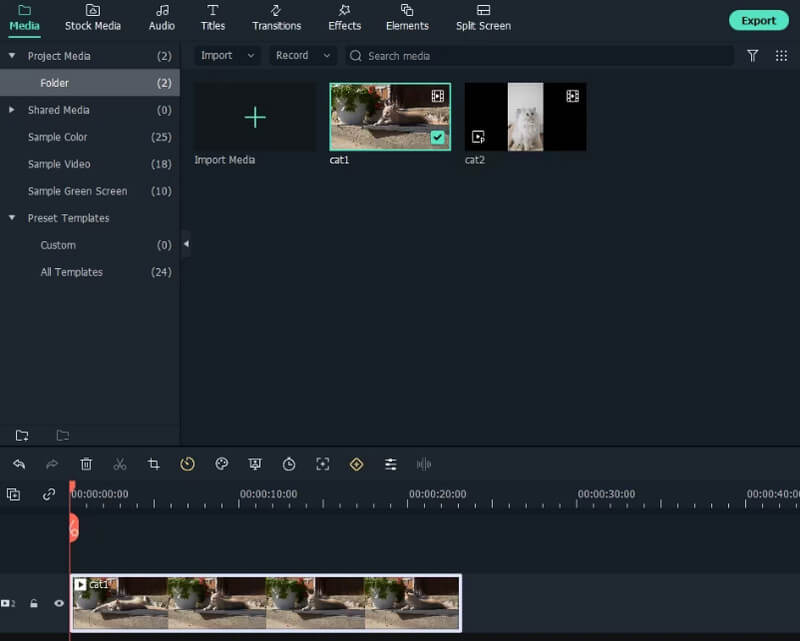Click the audio waveform beat icon
800x641 pixels.
click(423, 464)
